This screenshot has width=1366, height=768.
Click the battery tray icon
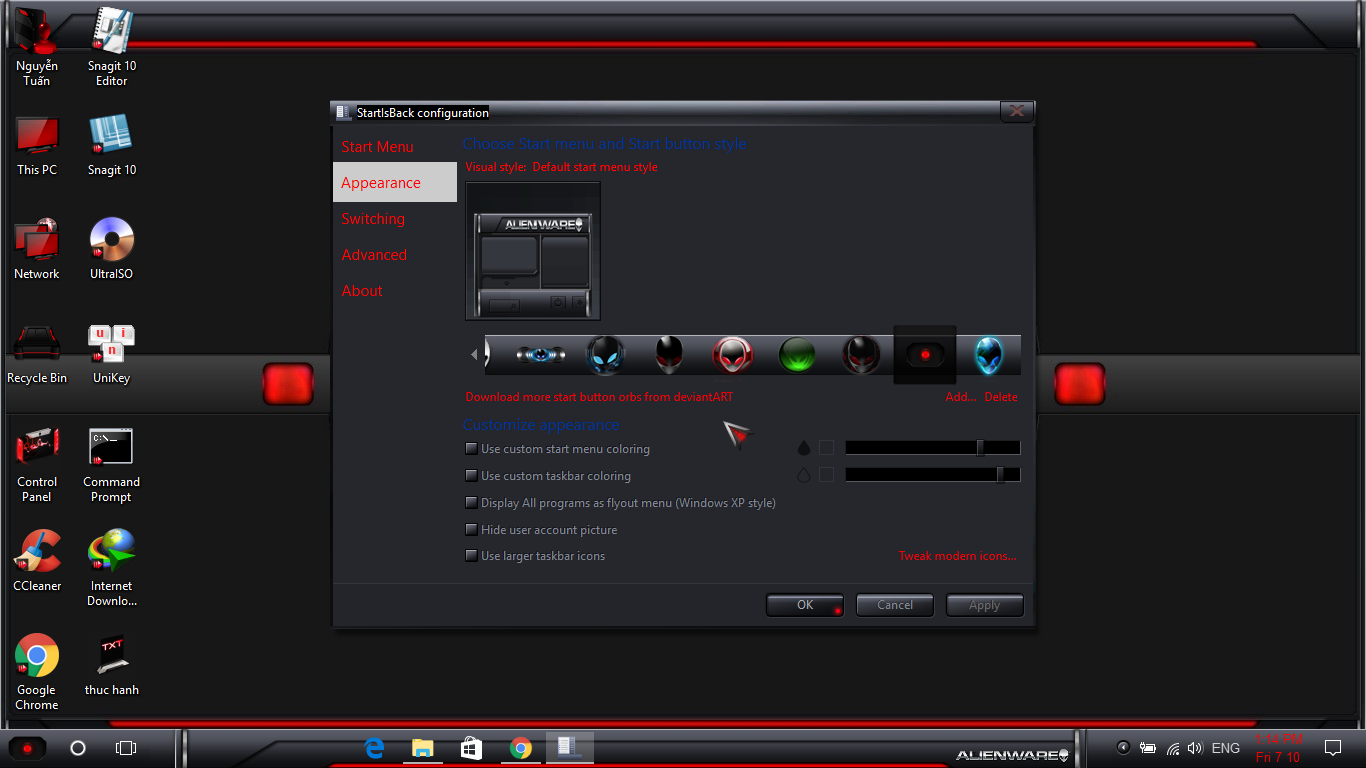[1148, 748]
